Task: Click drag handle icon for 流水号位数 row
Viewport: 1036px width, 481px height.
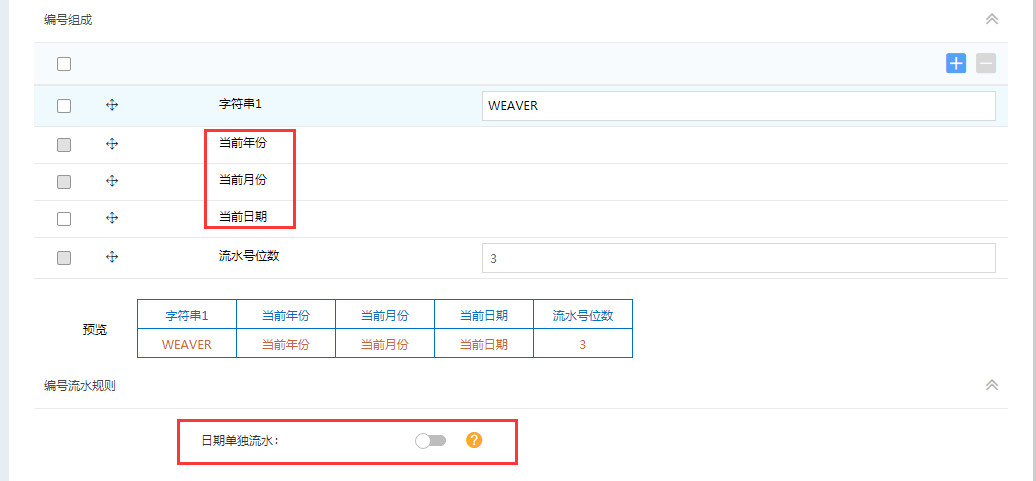Action: [x=112, y=257]
